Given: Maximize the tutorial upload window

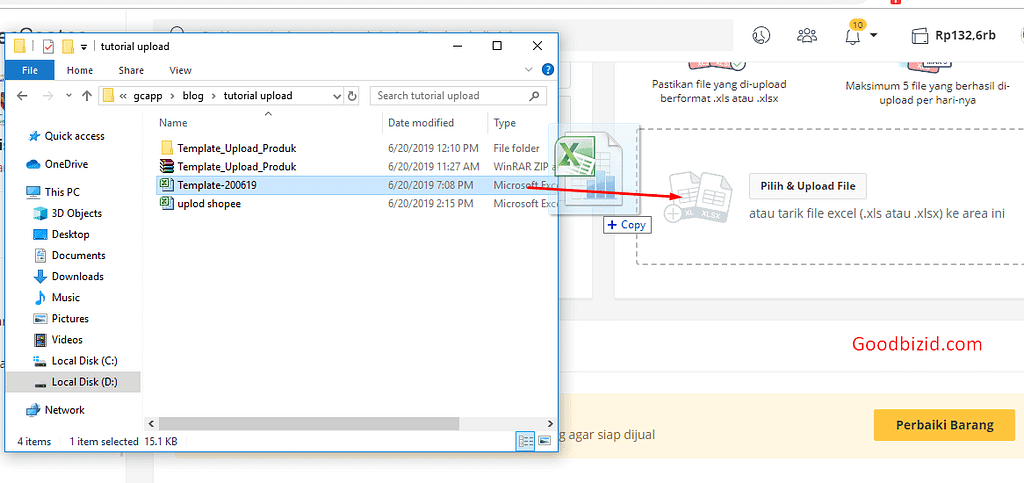Looking at the screenshot, I should 497,46.
